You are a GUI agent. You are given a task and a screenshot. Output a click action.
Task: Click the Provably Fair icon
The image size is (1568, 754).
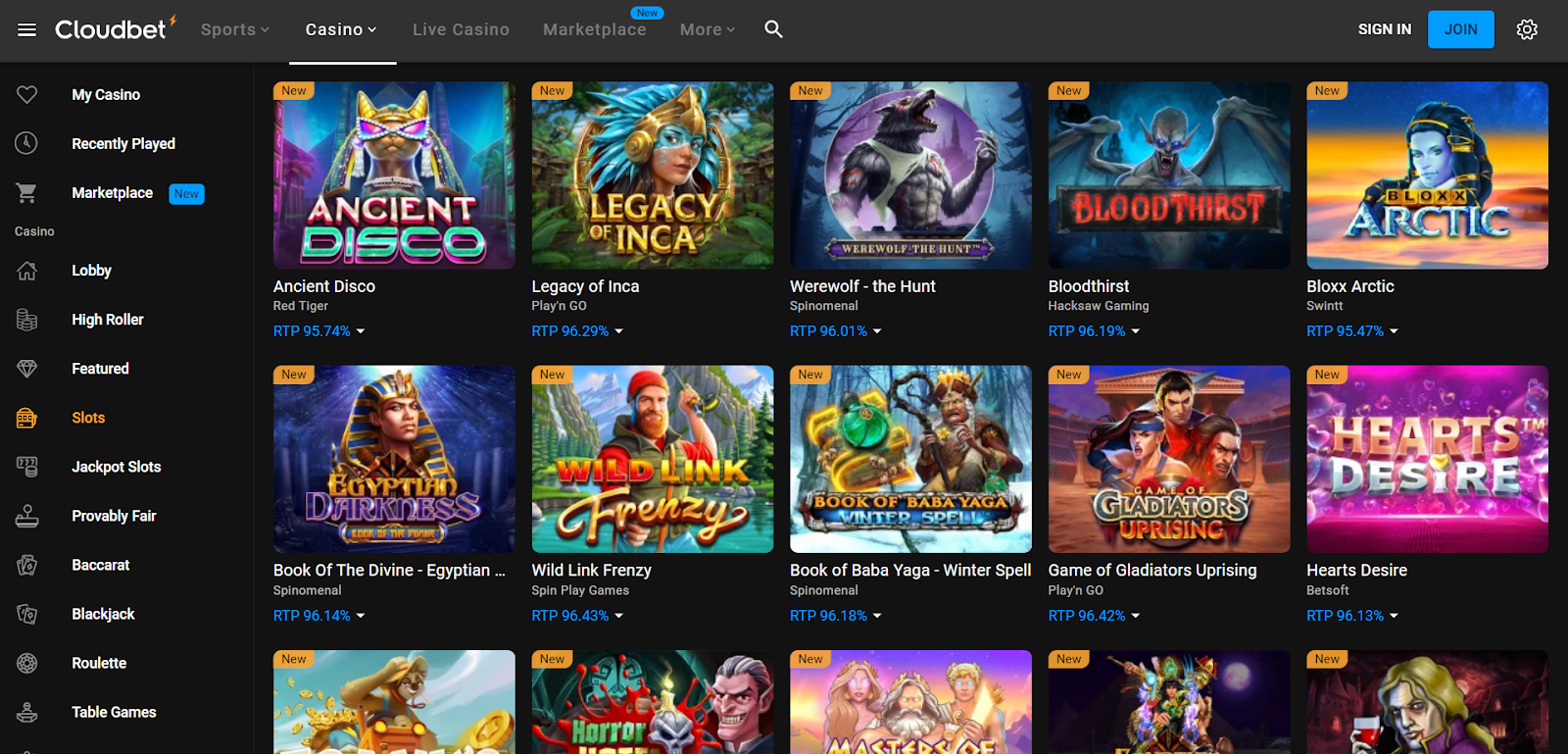tap(27, 516)
